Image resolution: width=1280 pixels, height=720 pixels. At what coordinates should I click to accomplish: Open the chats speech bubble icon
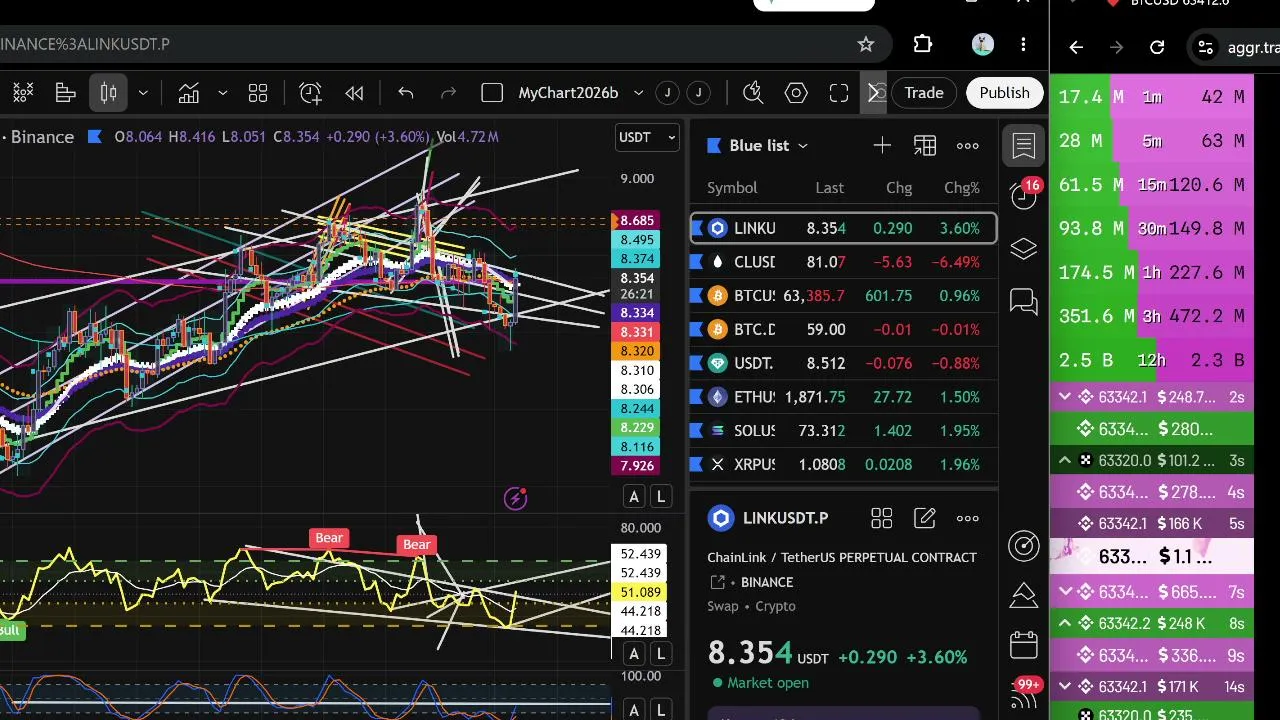coord(1024,301)
